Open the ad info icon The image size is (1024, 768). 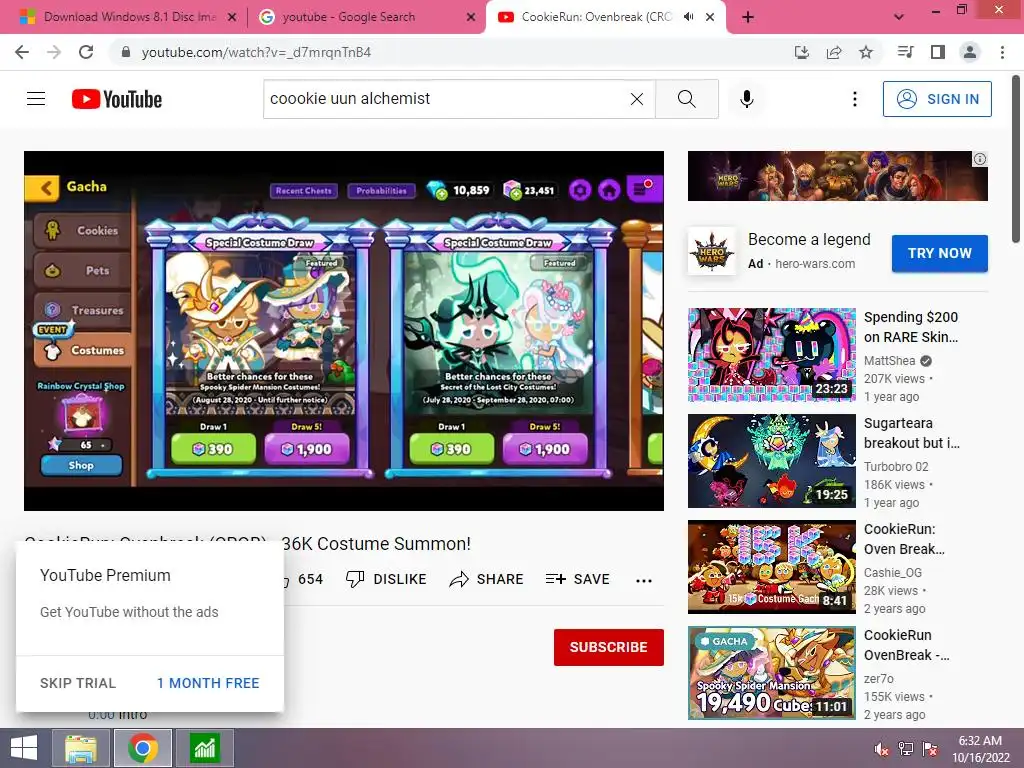pos(980,159)
